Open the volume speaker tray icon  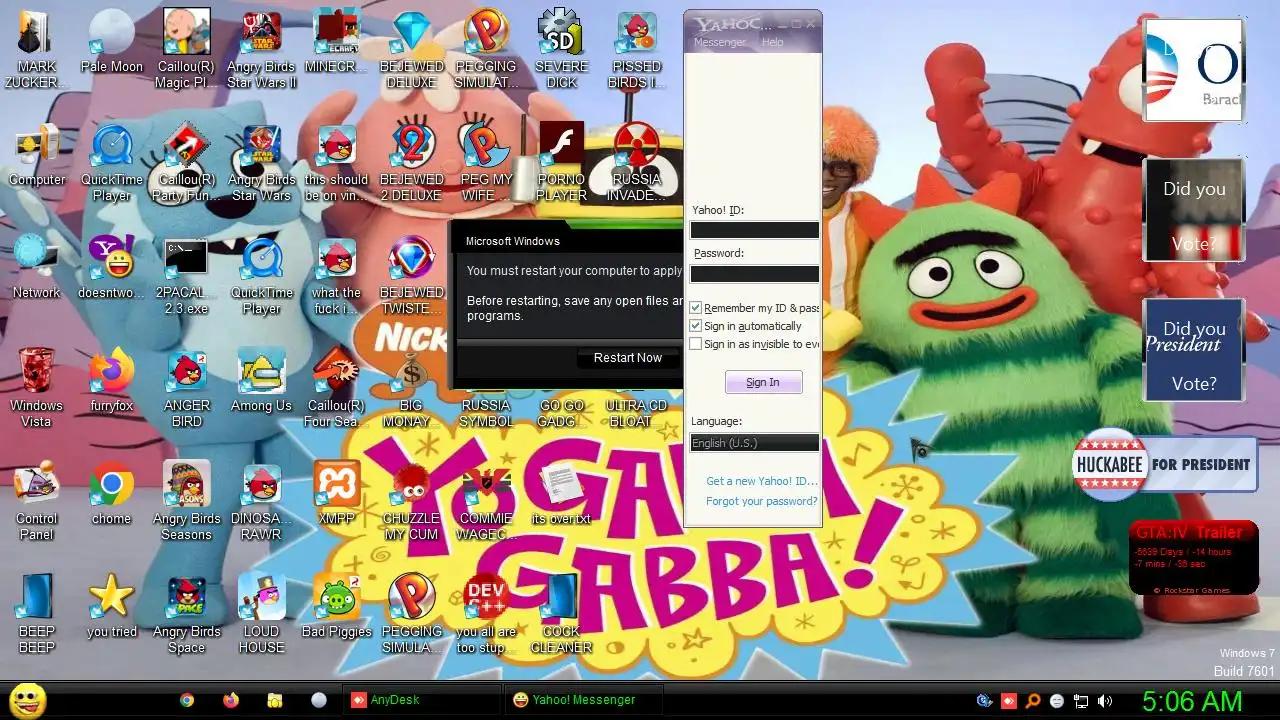(1105, 702)
